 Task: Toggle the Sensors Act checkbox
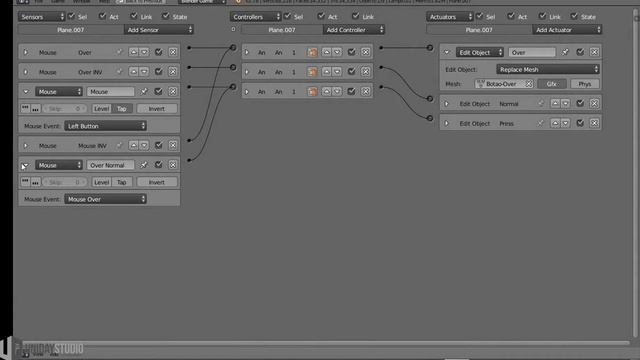click(x=102, y=16)
